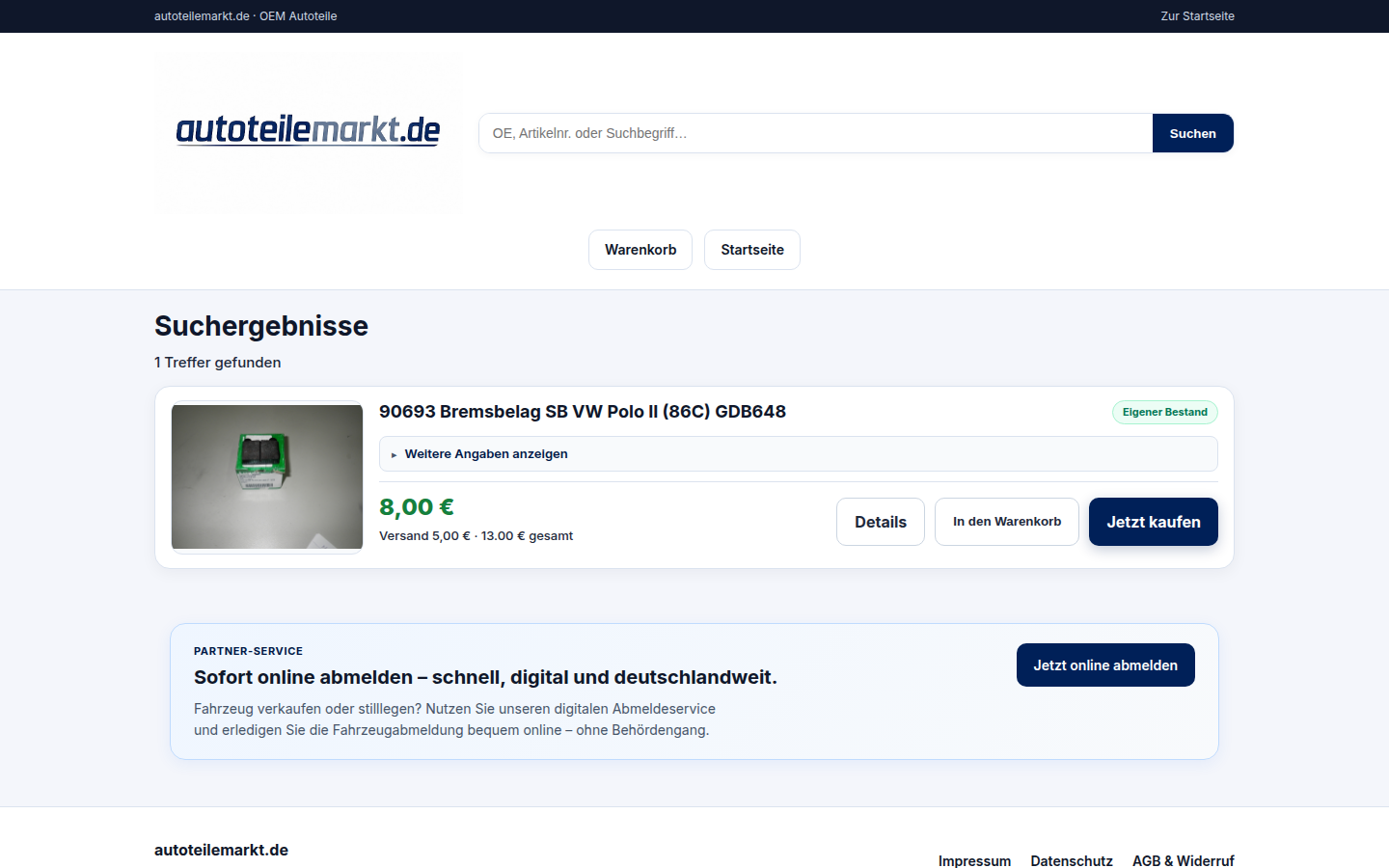Follow the 'Zur Startseite' top link
Viewport: 1389px width, 868px height.
click(1197, 16)
